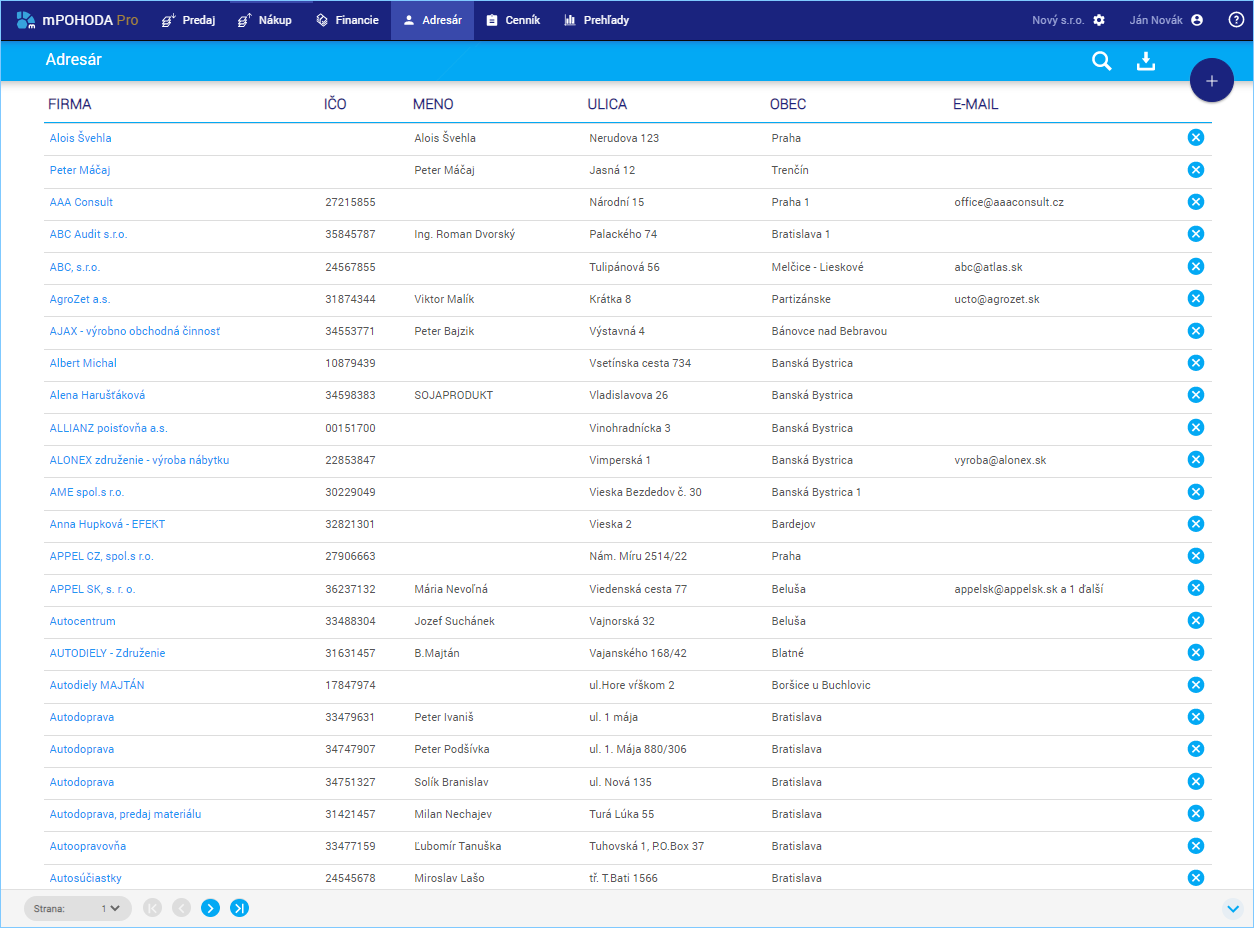
Task: Click name Ing. Roman Dvorský
Action: pyautogui.click(x=465, y=234)
